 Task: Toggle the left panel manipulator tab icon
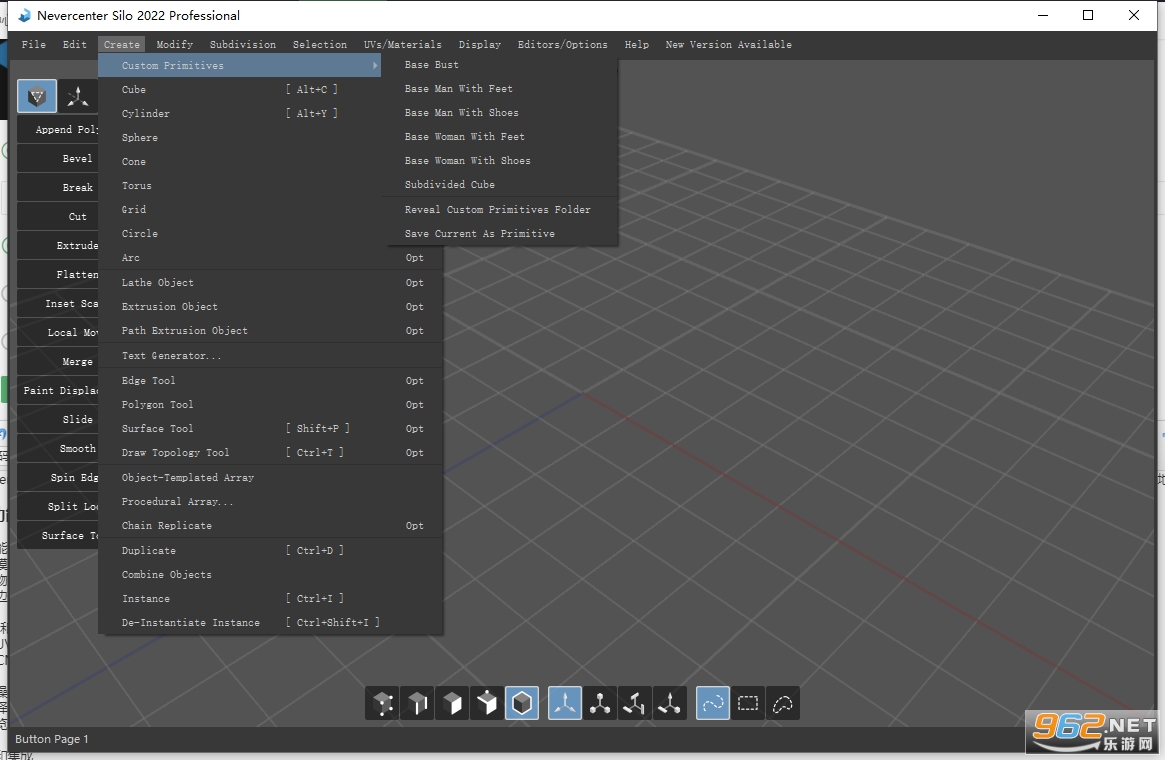[77, 97]
